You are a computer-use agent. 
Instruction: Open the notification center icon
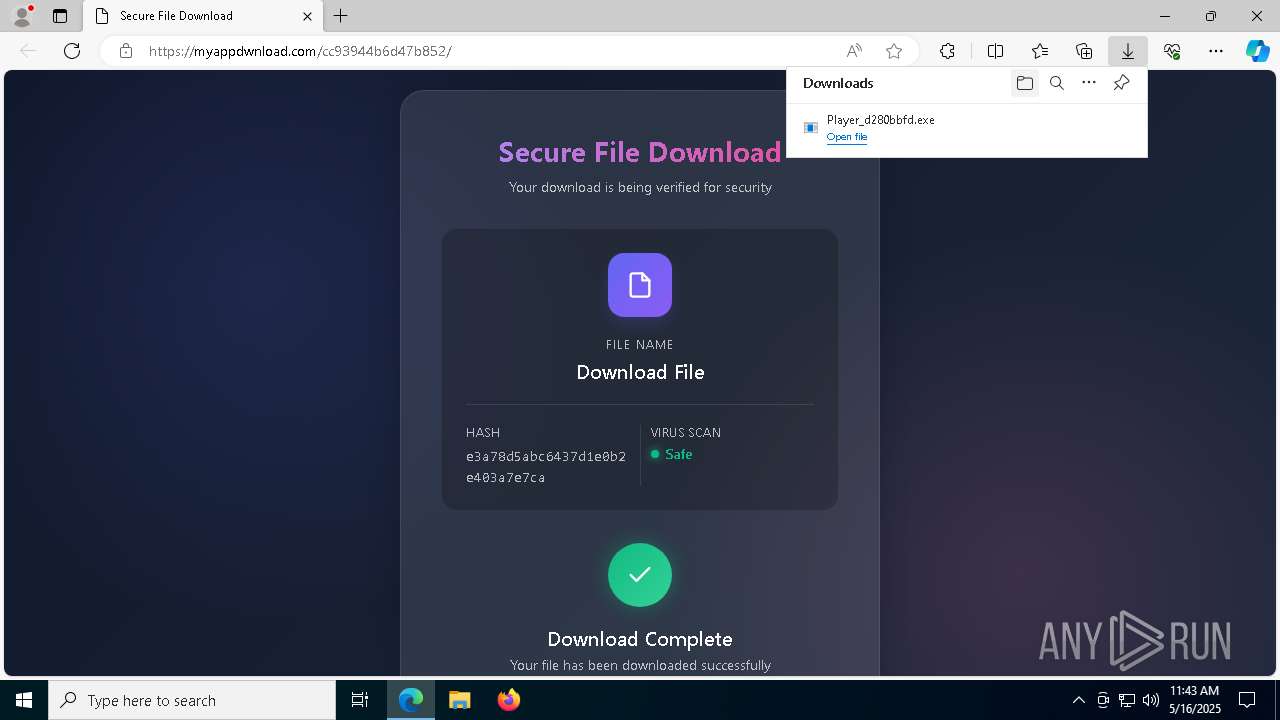tap(1247, 700)
